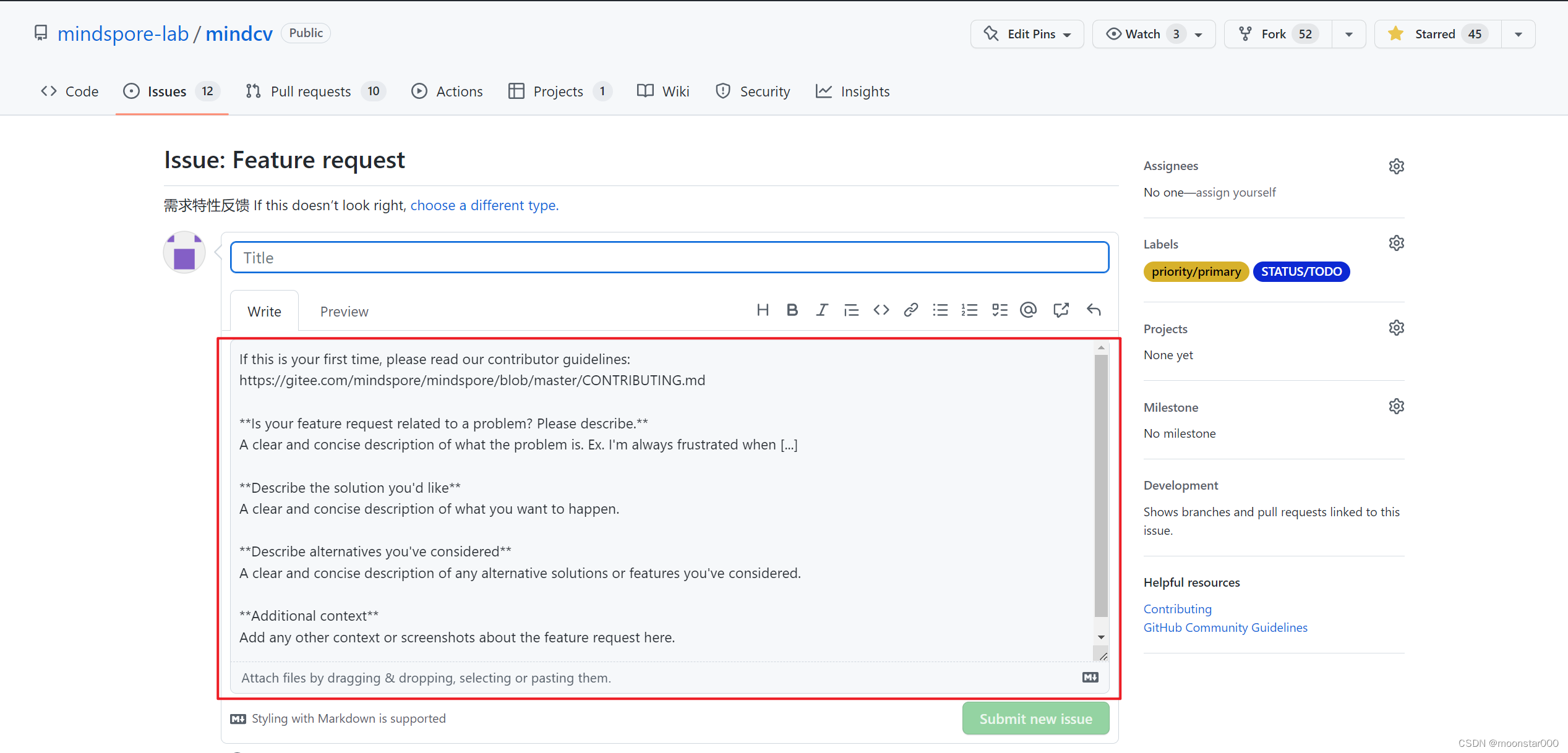Focus the issue Title input field

click(x=669, y=257)
